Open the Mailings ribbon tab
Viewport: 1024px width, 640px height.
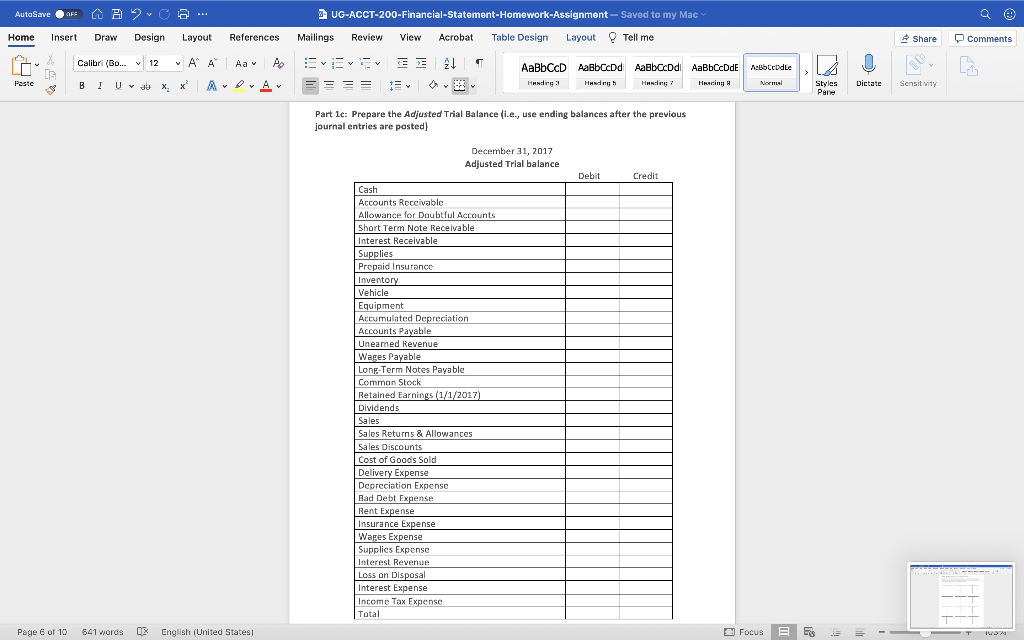(316, 37)
